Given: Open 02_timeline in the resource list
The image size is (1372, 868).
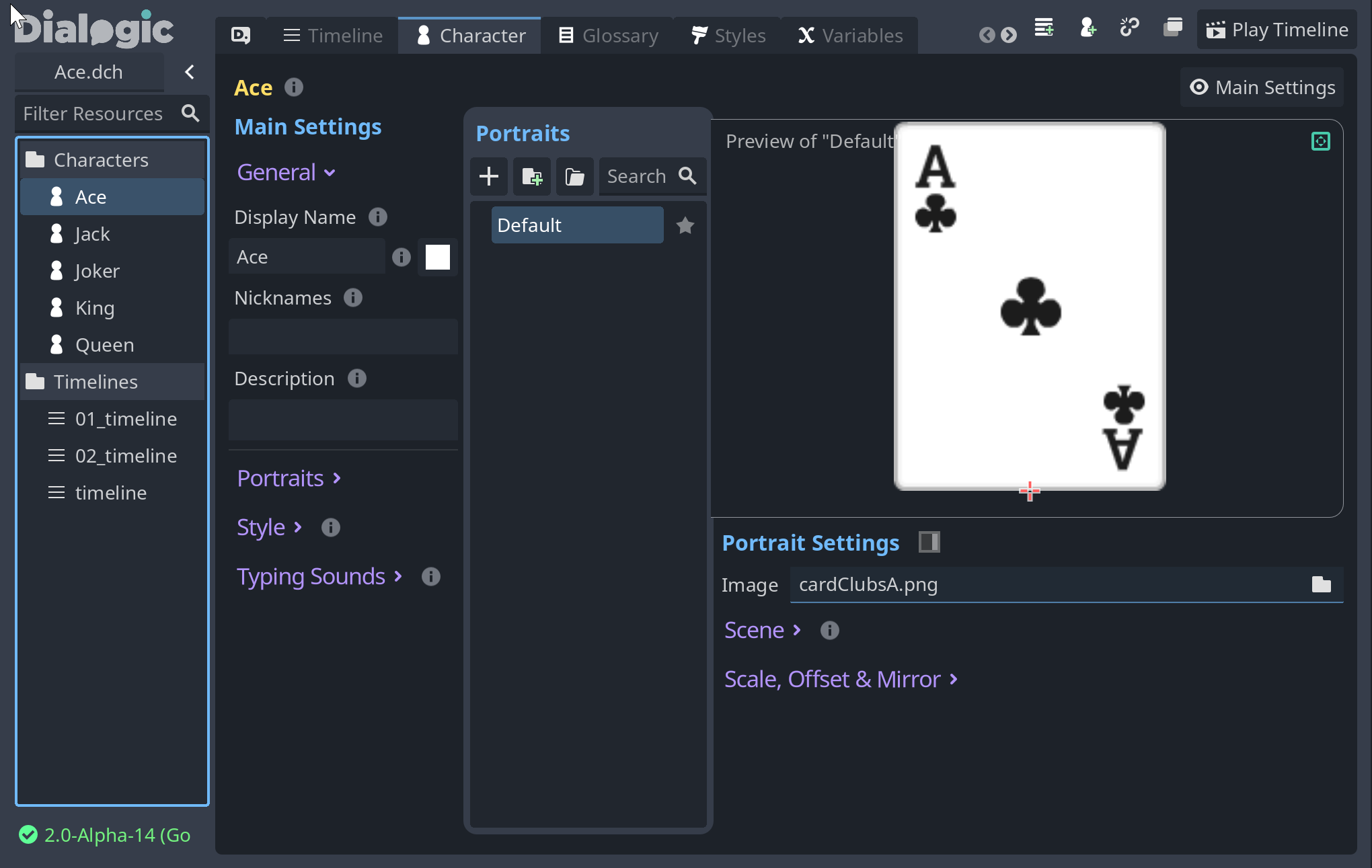Looking at the screenshot, I should [112, 456].
